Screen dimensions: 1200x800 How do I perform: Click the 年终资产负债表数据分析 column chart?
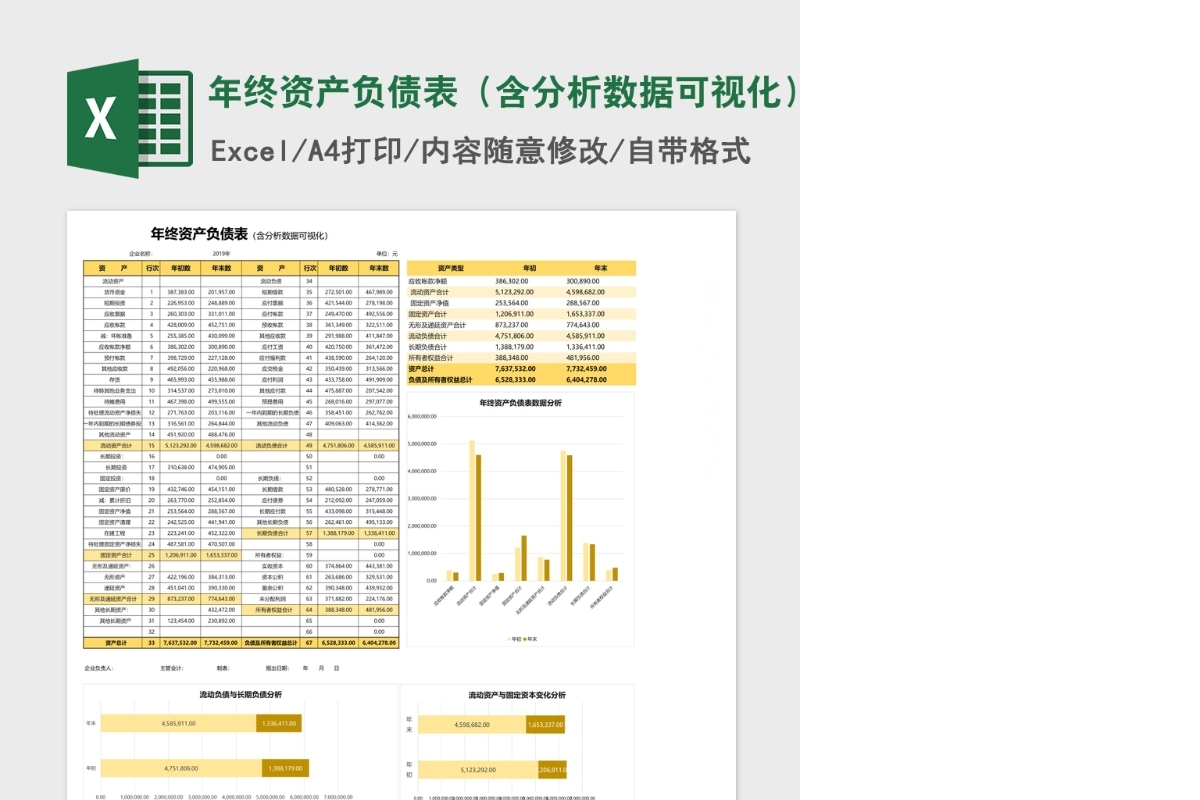pyautogui.click(x=521, y=520)
